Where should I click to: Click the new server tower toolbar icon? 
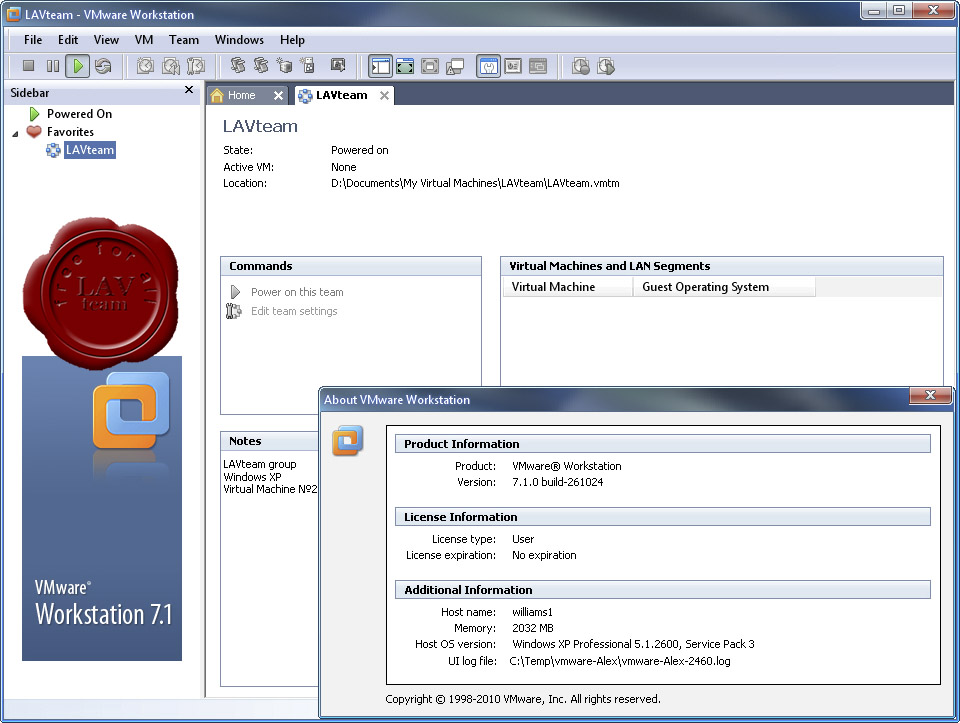(x=309, y=66)
